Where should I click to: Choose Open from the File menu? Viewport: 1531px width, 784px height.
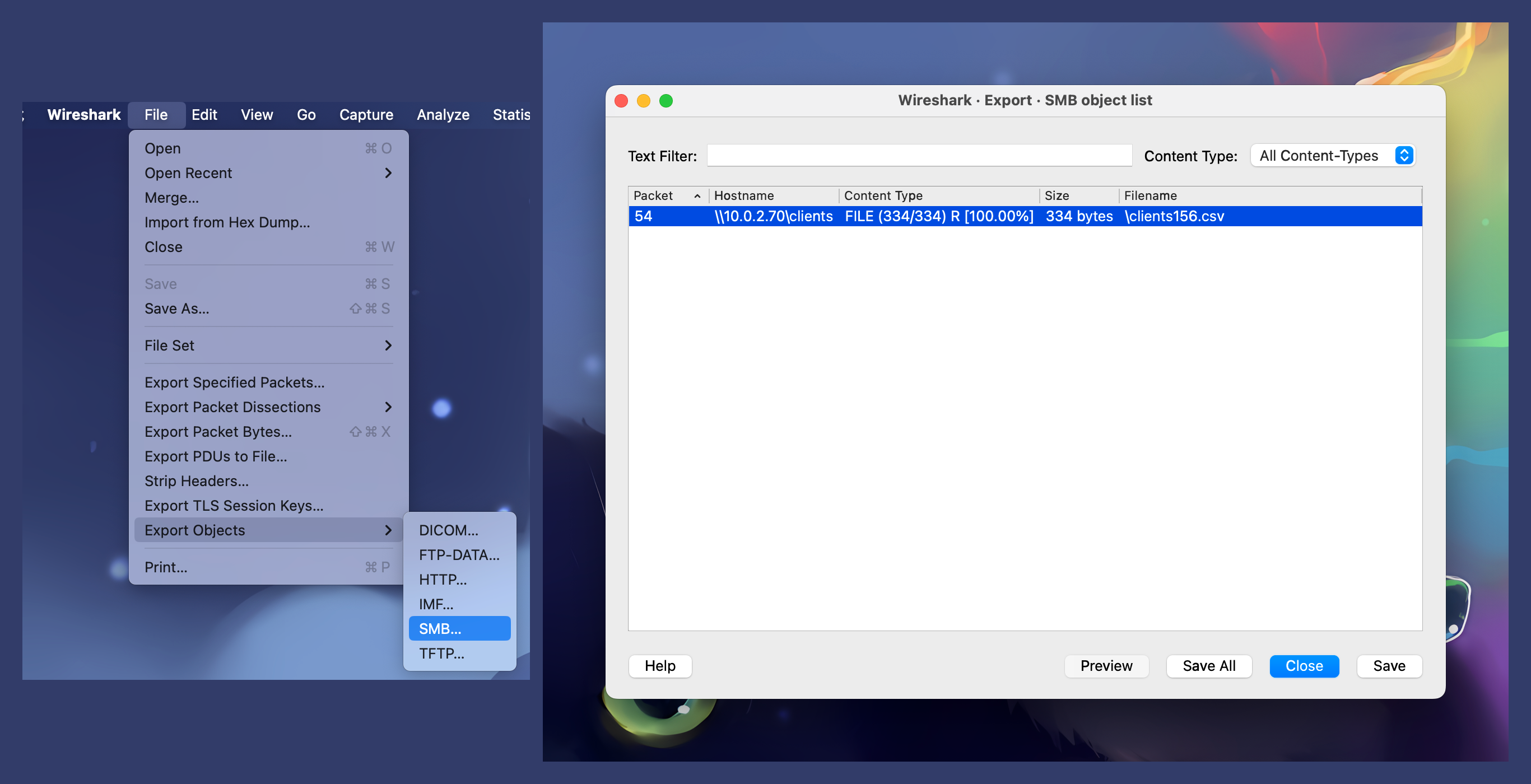coord(269,148)
